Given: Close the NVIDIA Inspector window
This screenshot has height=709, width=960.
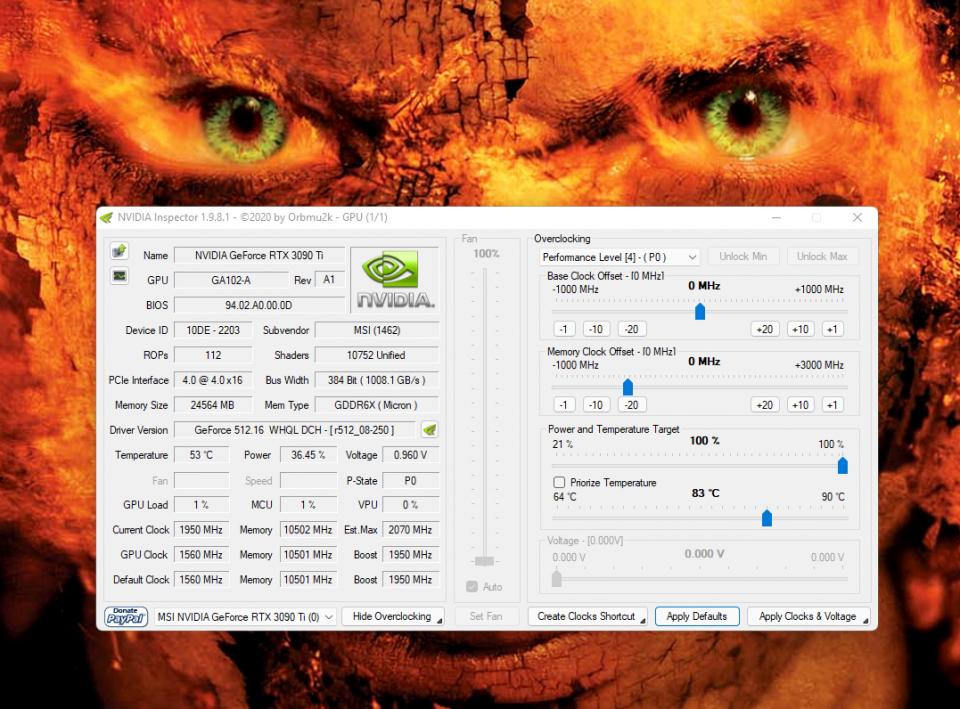Looking at the screenshot, I should 857,217.
